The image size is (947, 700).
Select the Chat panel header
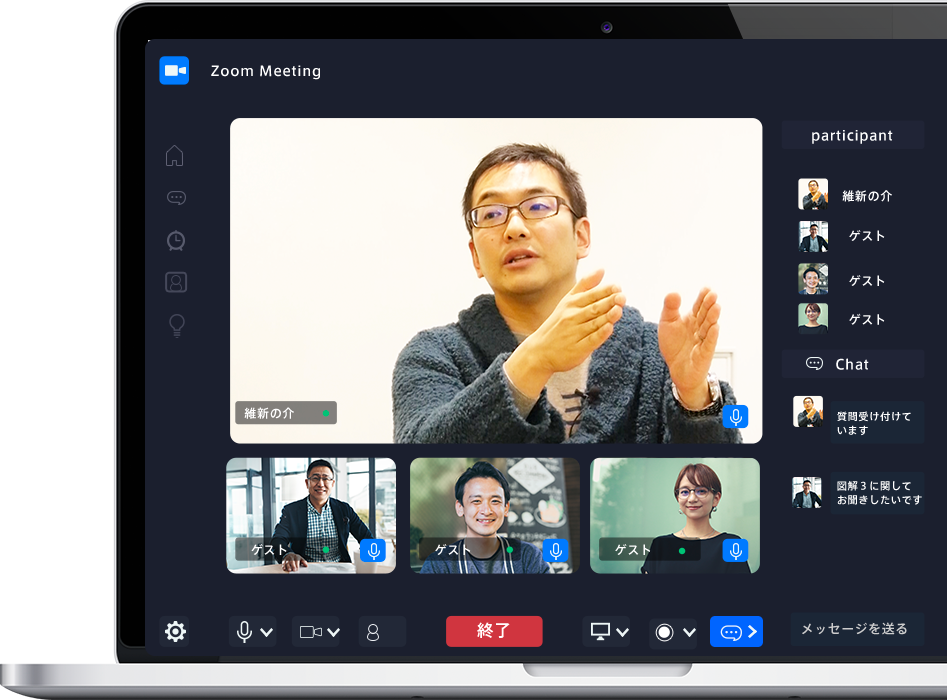pos(852,364)
